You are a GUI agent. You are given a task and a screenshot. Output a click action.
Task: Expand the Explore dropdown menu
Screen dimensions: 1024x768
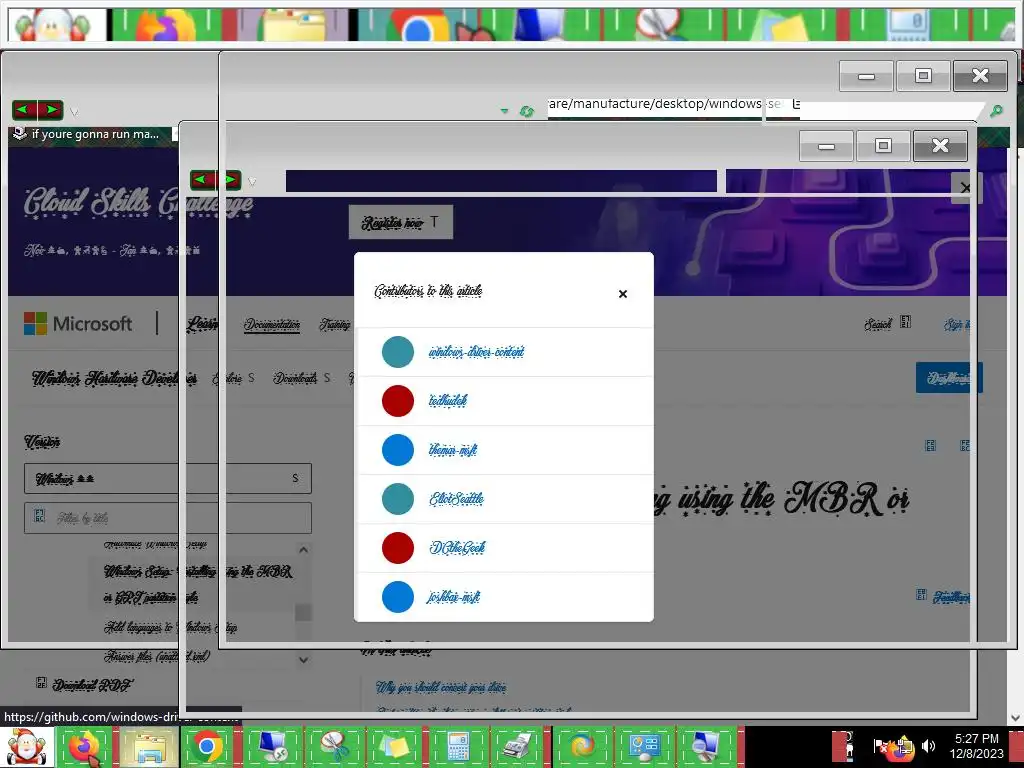[233, 378]
